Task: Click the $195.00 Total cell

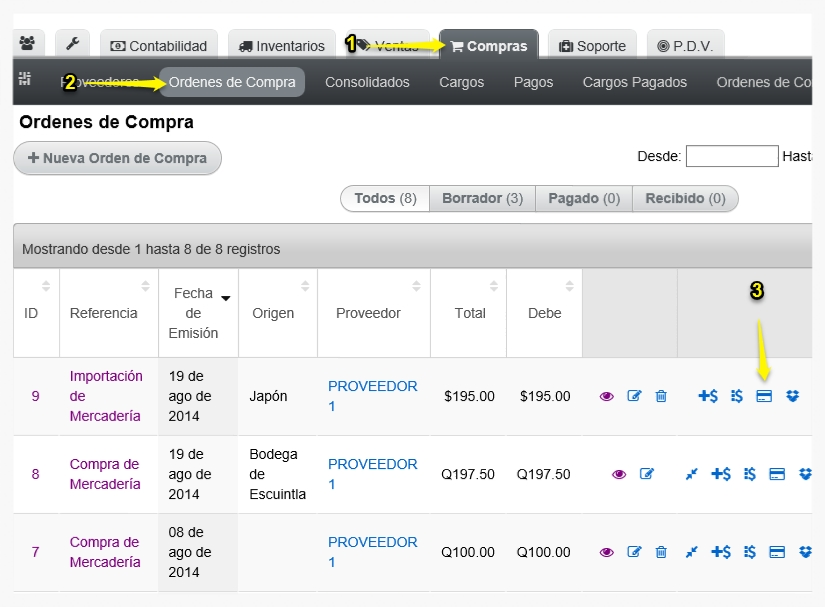Action: tap(469, 396)
